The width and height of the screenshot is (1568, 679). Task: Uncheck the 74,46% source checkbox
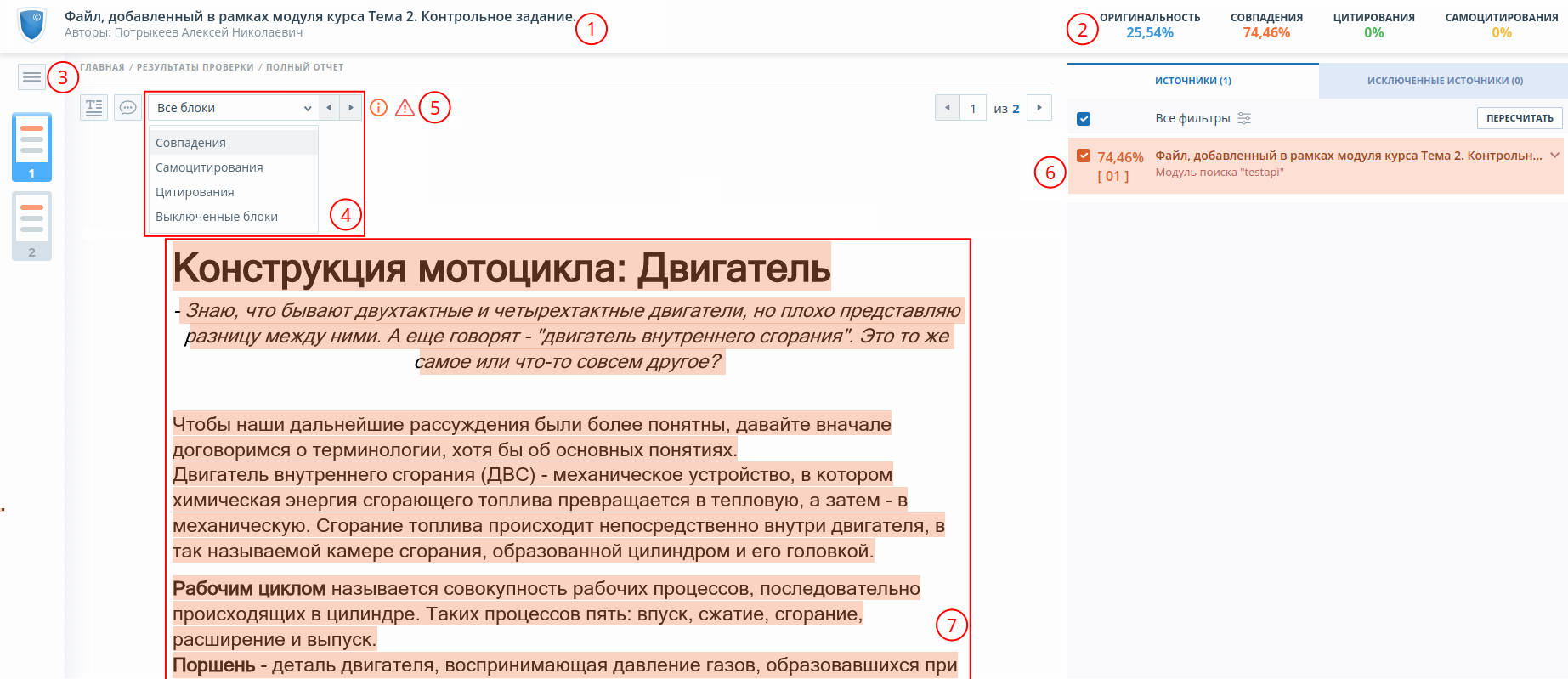point(1084,156)
